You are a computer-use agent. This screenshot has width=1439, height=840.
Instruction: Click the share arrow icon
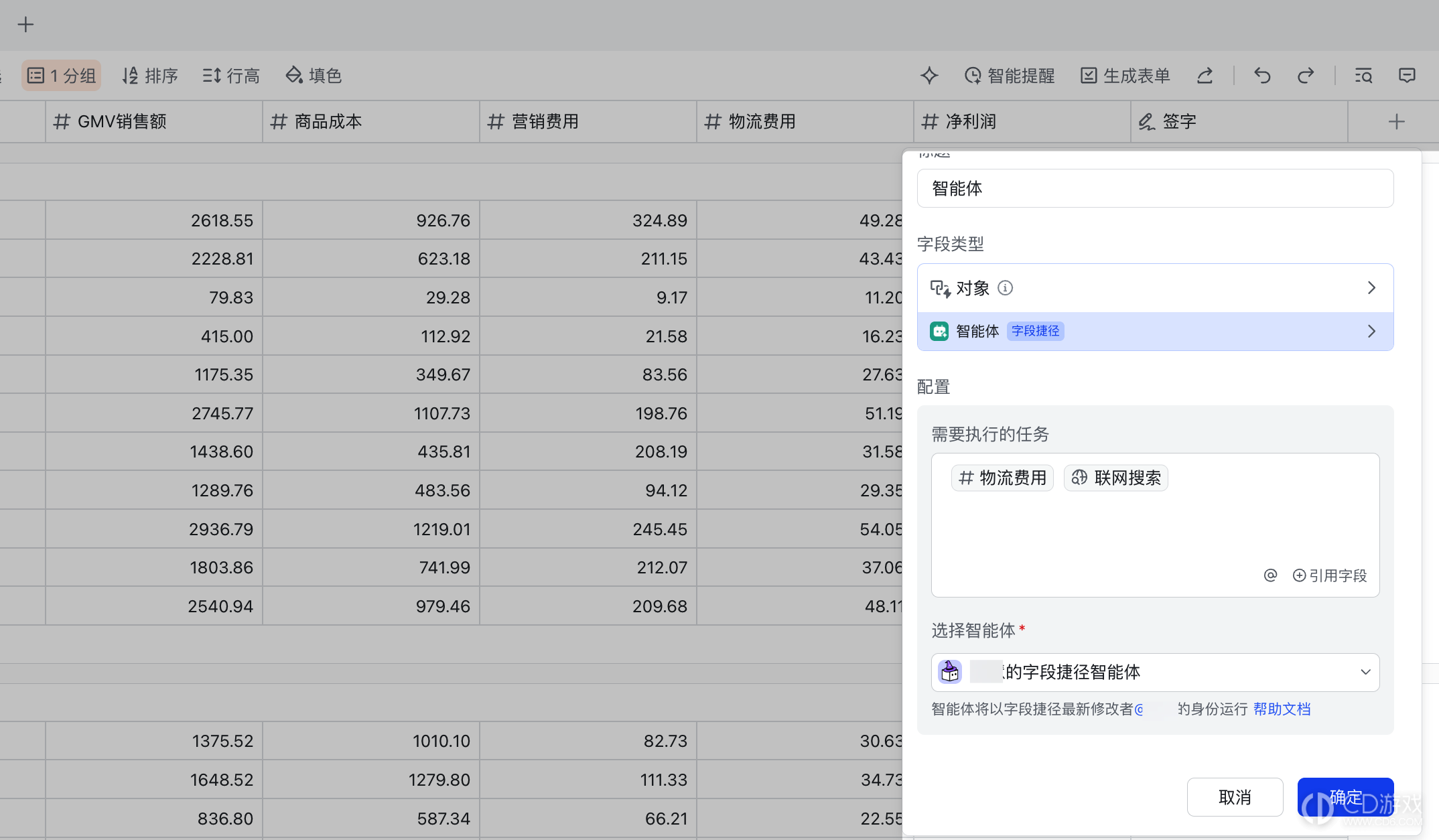point(1205,76)
